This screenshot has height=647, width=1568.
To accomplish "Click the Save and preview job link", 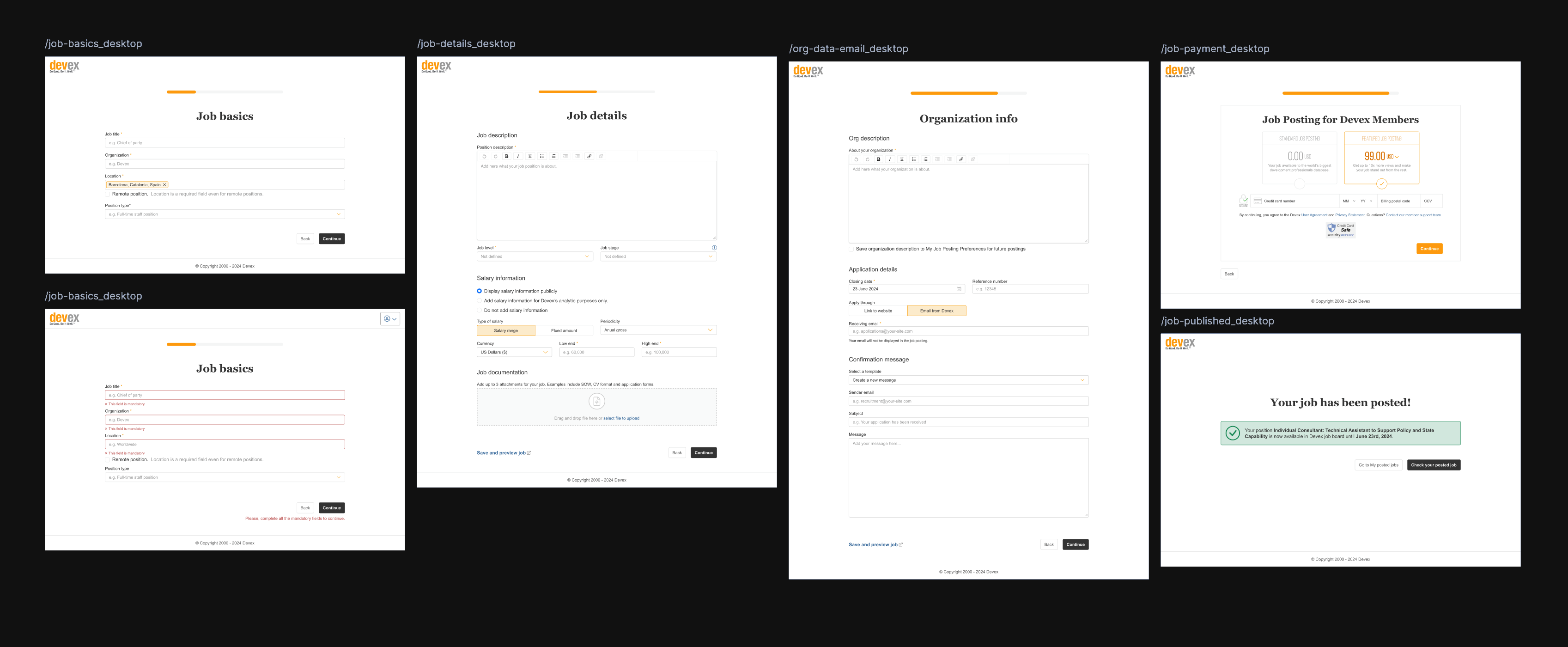I will pos(502,452).
